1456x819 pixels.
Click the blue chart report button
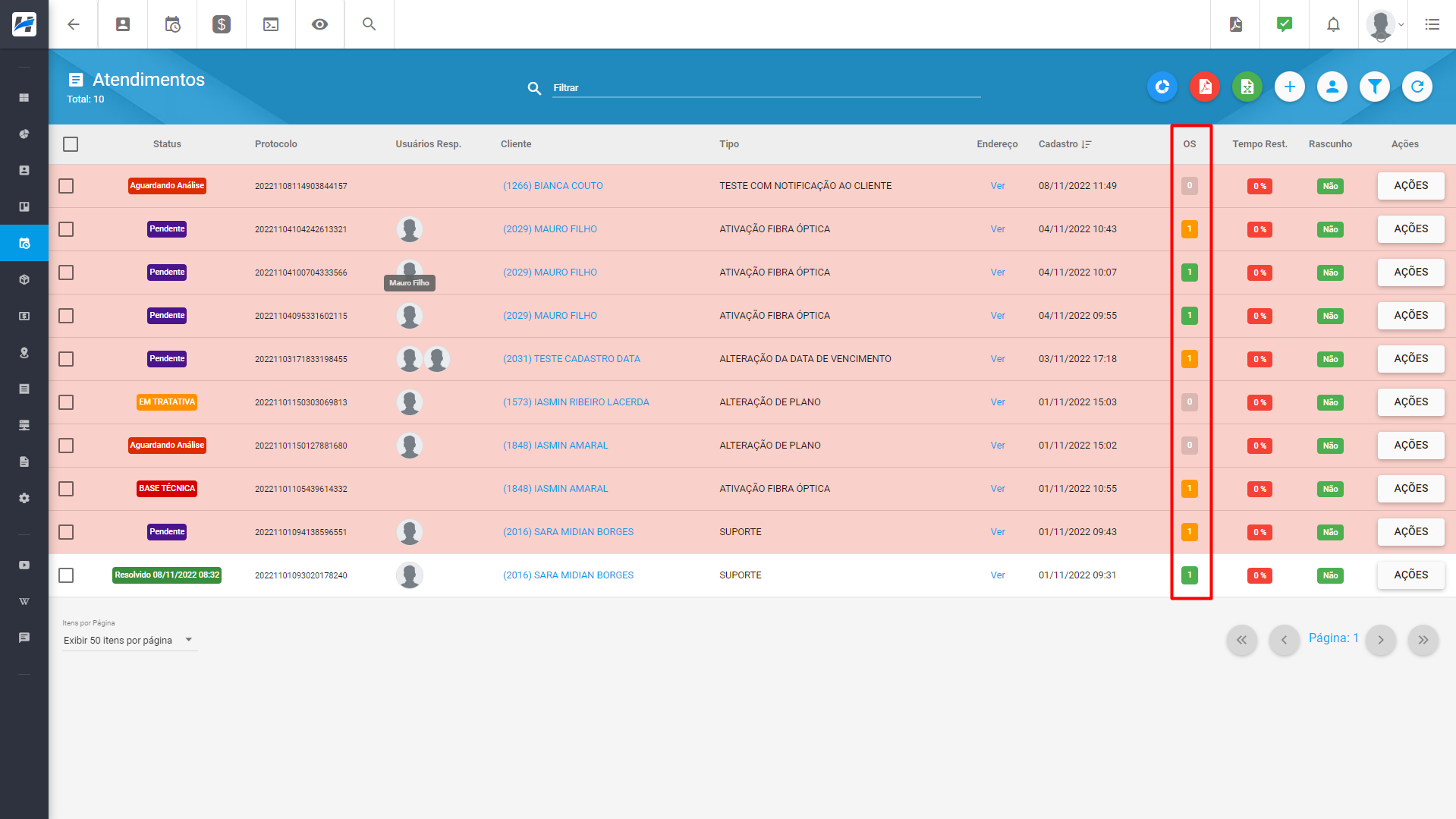pyautogui.click(x=1162, y=87)
